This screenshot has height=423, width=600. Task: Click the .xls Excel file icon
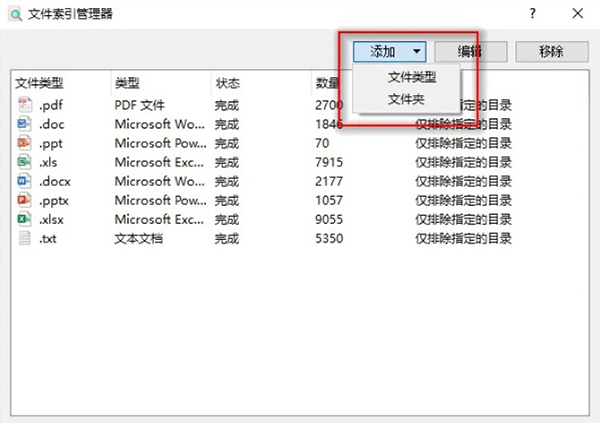pyautogui.click(x=25, y=162)
